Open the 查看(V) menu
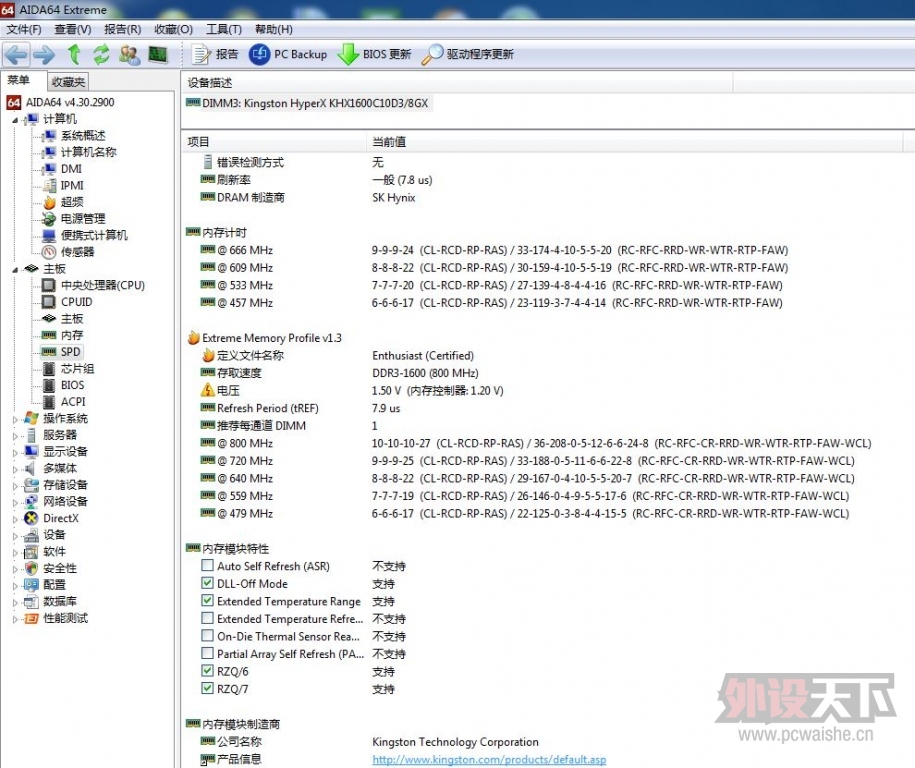The image size is (915, 768). 73,29
